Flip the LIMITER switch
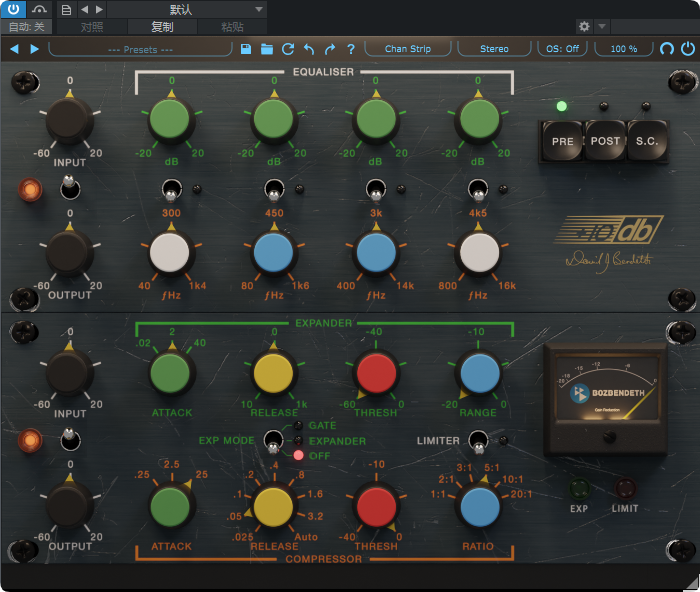This screenshot has width=700, height=592. pyautogui.click(x=479, y=441)
